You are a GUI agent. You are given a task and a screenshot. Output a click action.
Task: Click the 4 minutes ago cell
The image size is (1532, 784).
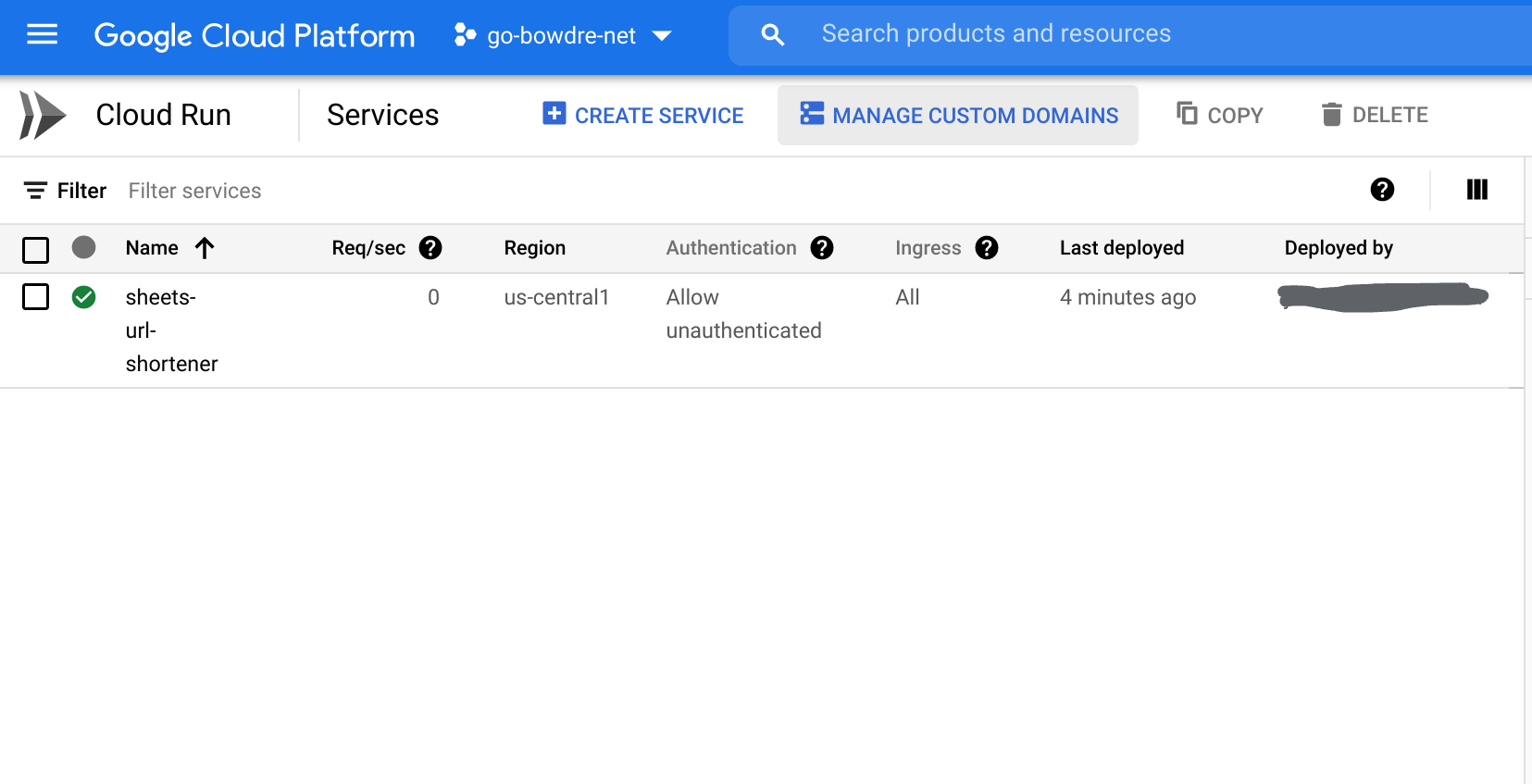1127,297
